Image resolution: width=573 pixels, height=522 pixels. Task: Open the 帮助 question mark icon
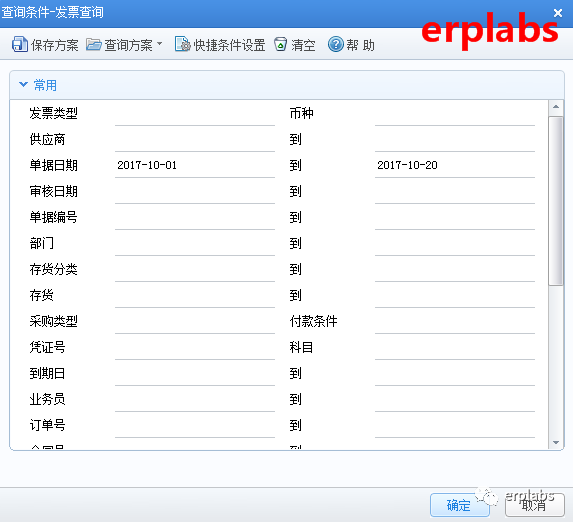pyautogui.click(x=335, y=45)
